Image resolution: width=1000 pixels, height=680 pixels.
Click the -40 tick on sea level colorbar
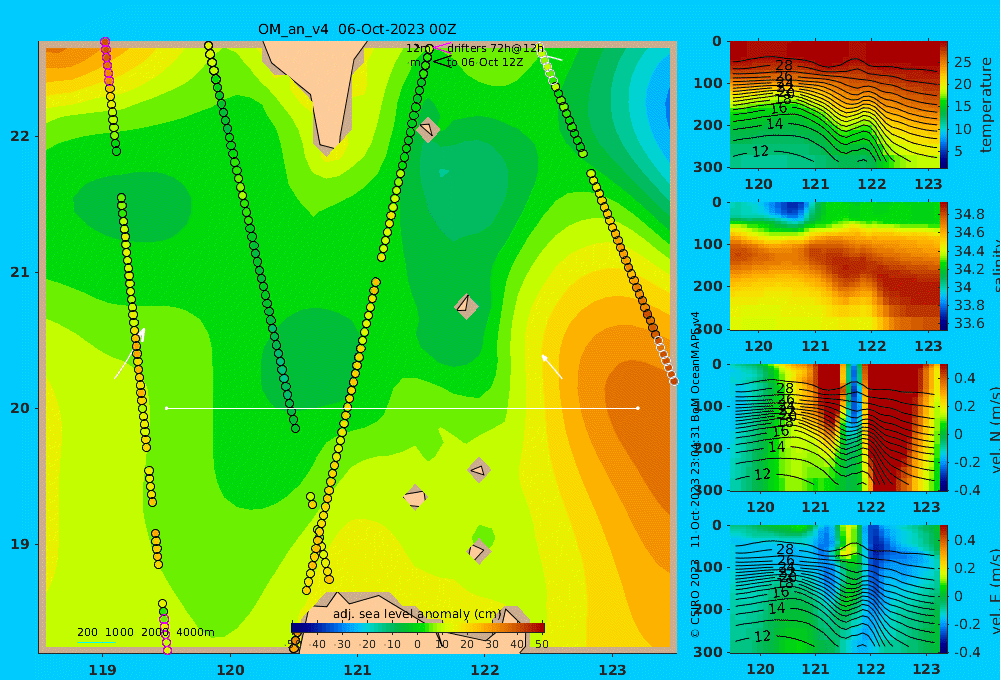pyautogui.click(x=316, y=644)
